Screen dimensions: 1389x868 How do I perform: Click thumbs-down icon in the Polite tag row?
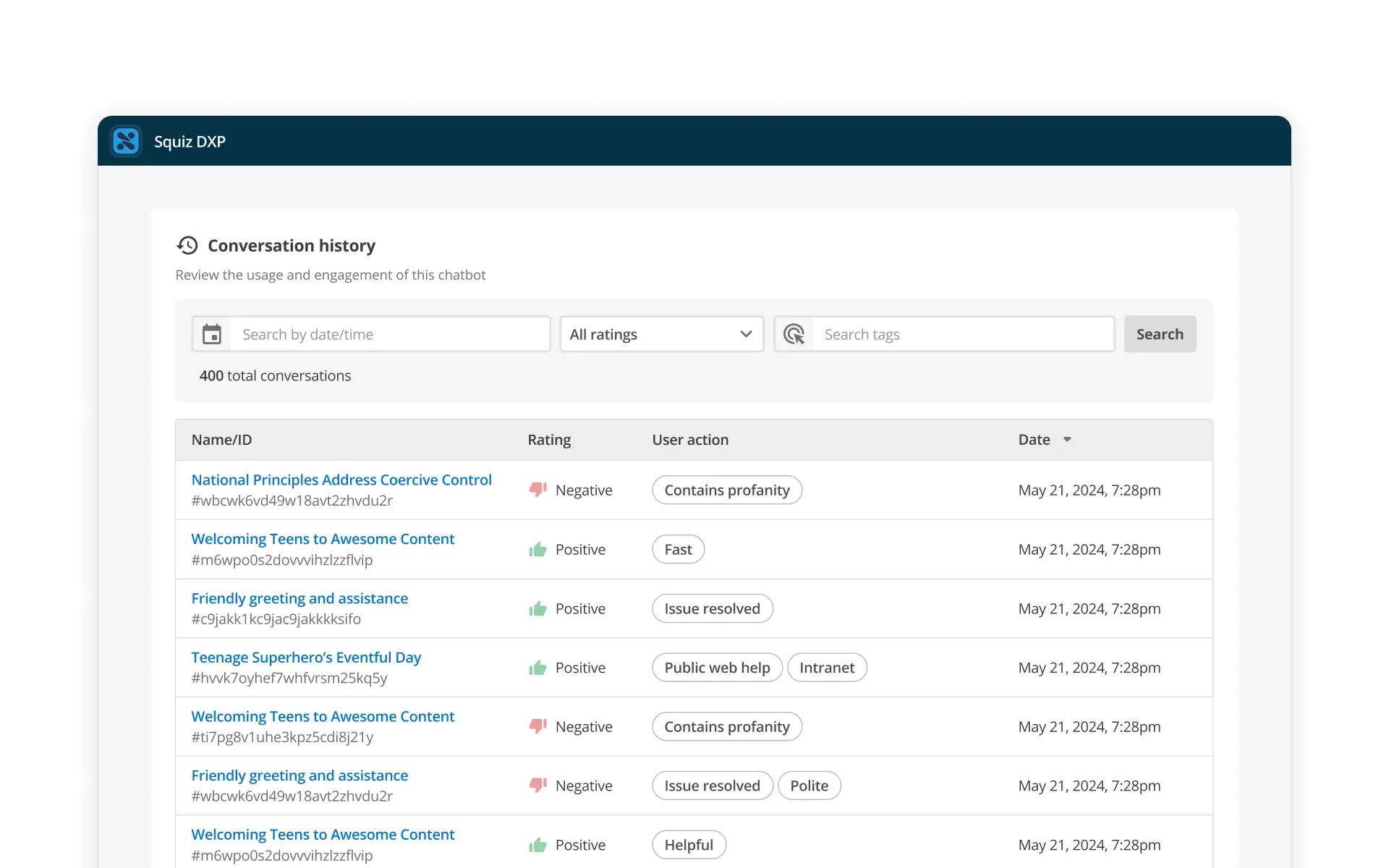[x=538, y=786]
